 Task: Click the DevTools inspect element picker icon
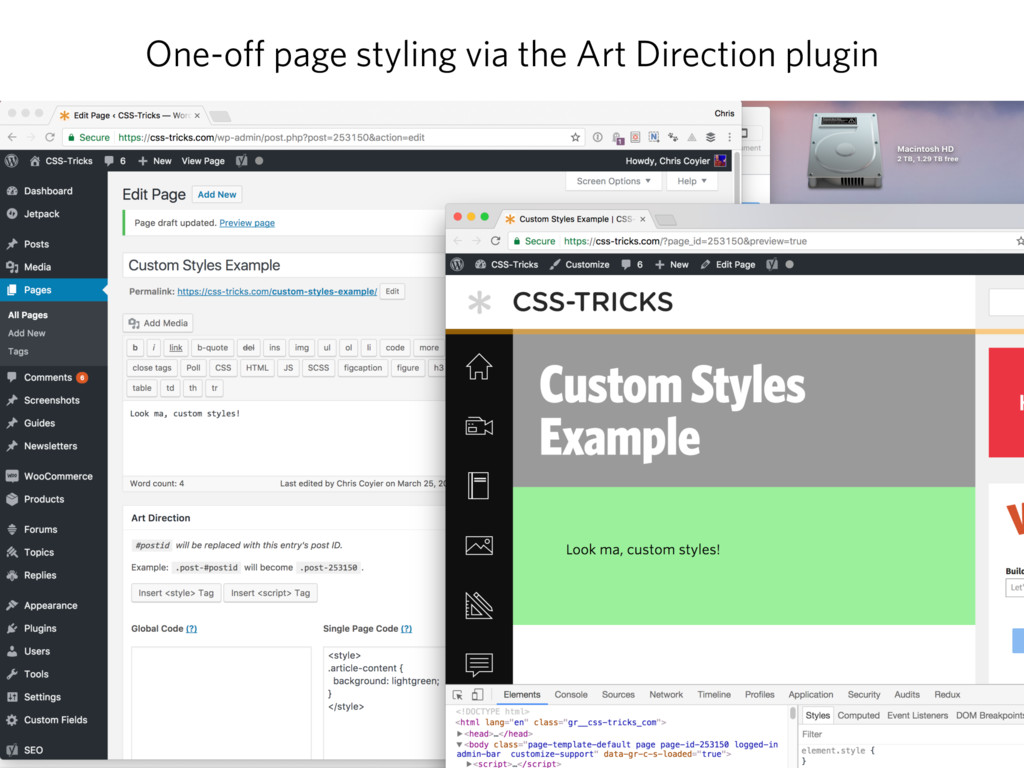point(458,695)
